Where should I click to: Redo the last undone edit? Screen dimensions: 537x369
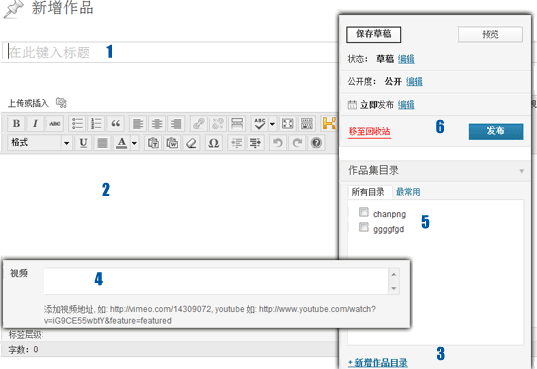click(x=297, y=143)
